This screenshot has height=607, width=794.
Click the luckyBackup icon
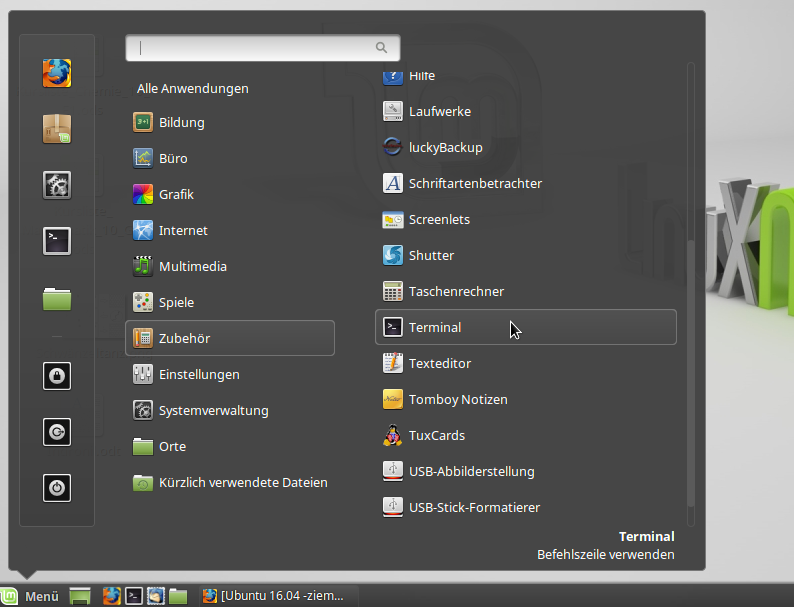(392, 147)
